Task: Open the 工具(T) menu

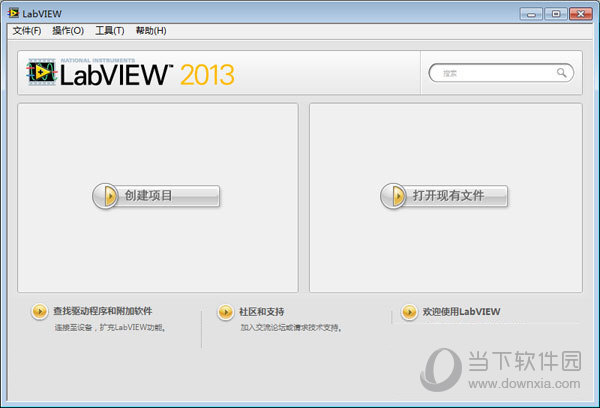Action: [110, 31]
